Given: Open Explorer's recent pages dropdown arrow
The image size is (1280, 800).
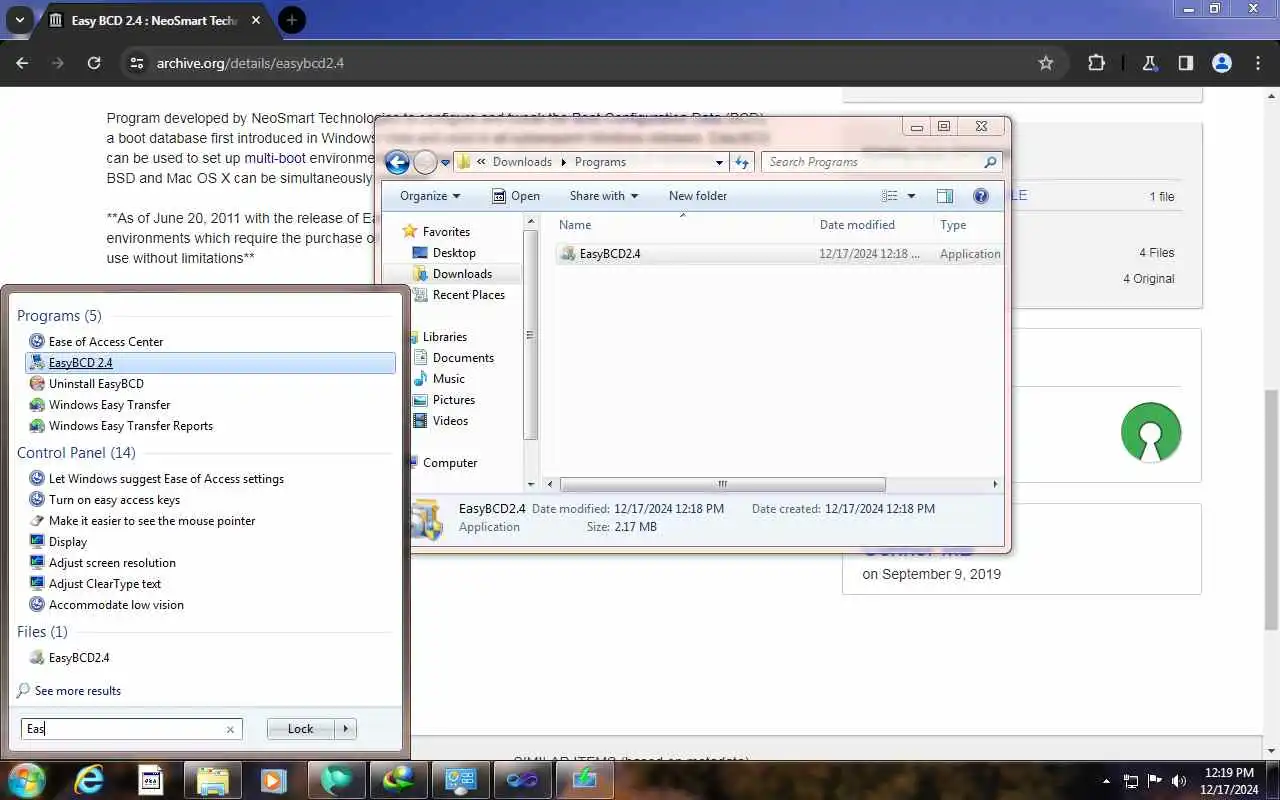Looking at the screenshot, I should click(446, 162).
